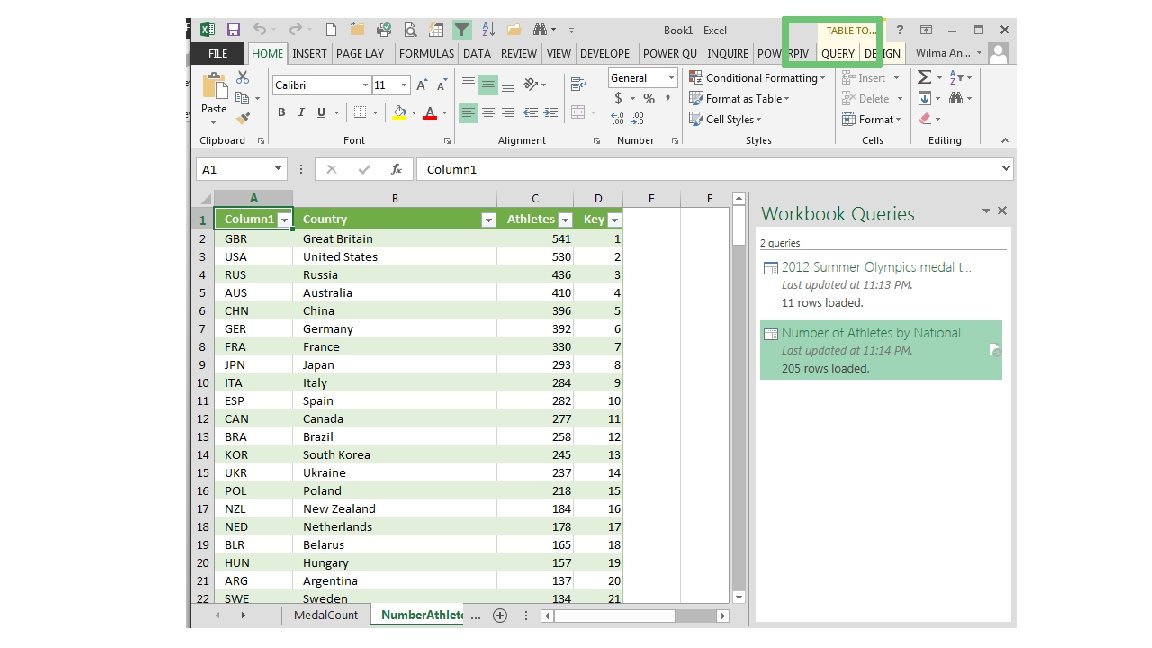
Task: Toggle Align Right
Action: [x=508, y=112]
